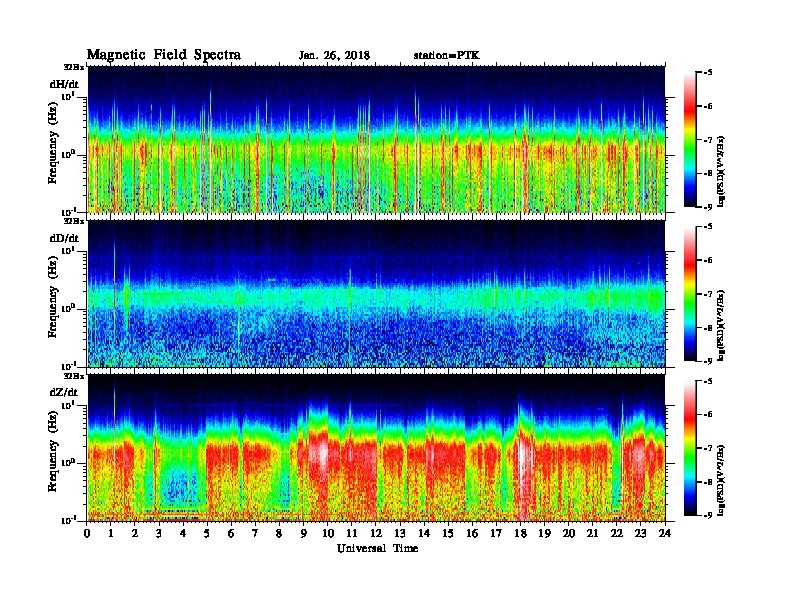Screen dimensions: 792x612
Task: Click the '6' hour tick label
Action: pos(231,533)
